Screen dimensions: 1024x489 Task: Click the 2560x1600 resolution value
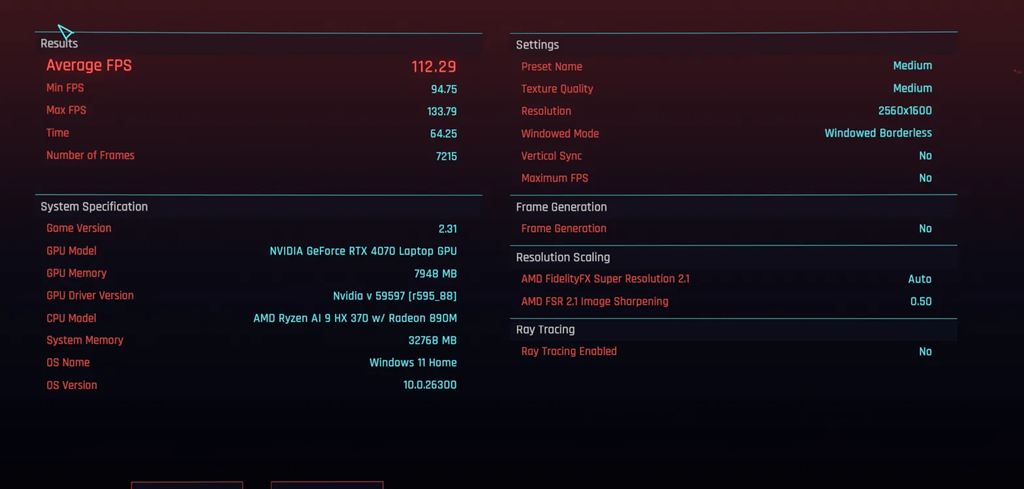tap(905, 111)
